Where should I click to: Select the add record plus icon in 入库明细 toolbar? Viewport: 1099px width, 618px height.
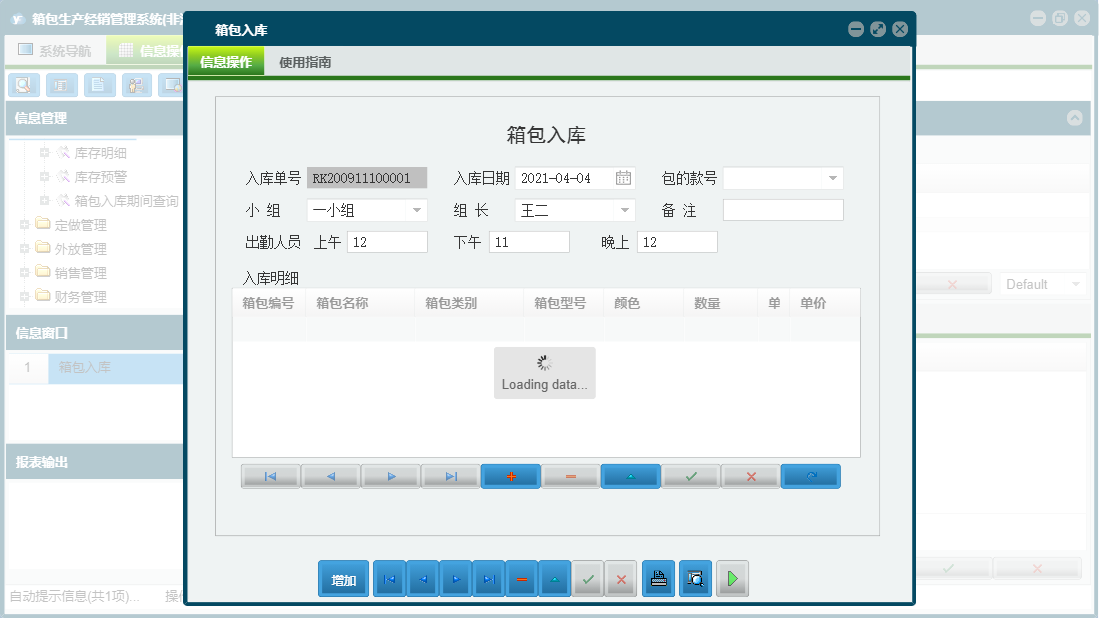(x=510, y=476)
